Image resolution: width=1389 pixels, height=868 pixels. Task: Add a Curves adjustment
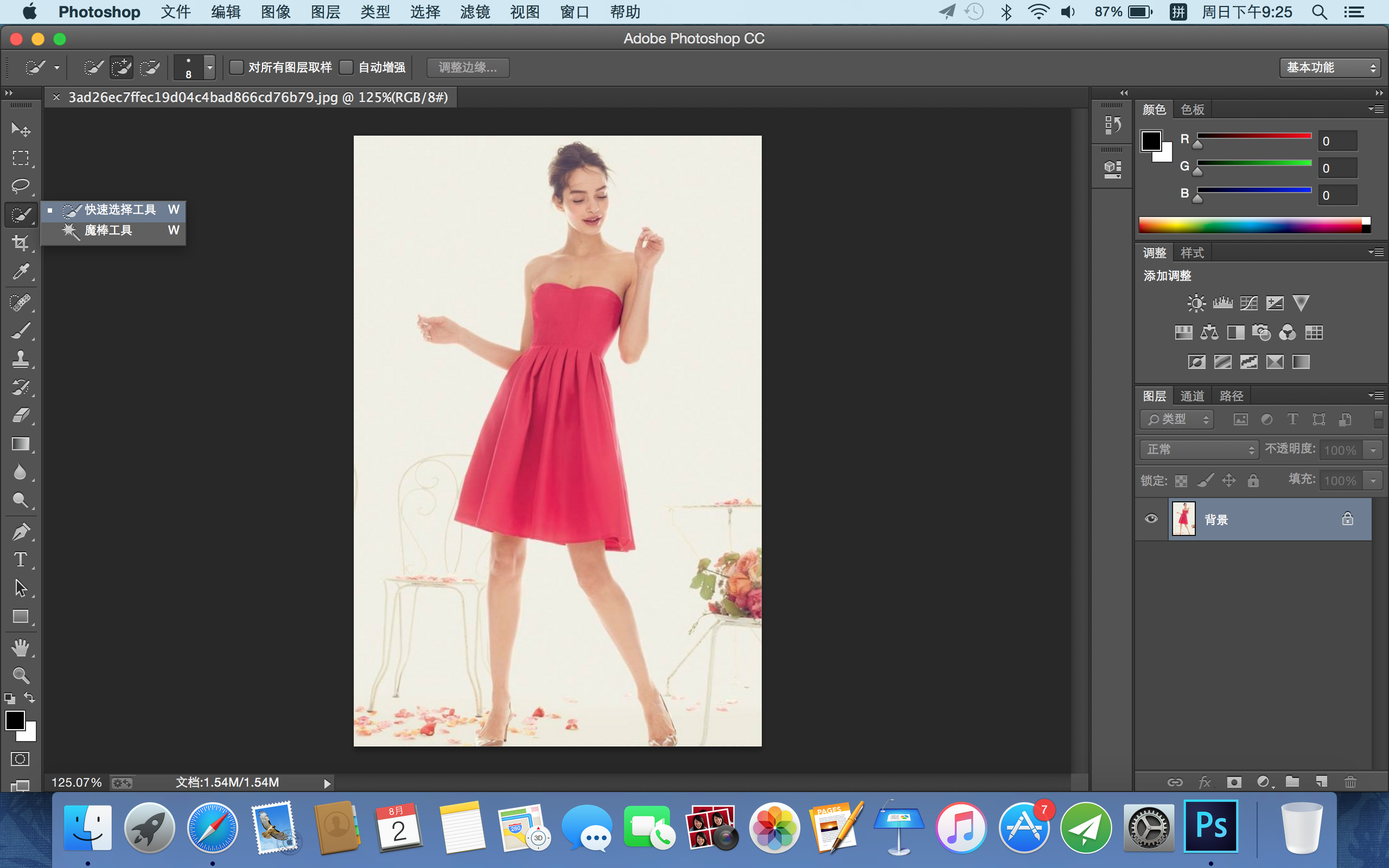pos(1248,303)
